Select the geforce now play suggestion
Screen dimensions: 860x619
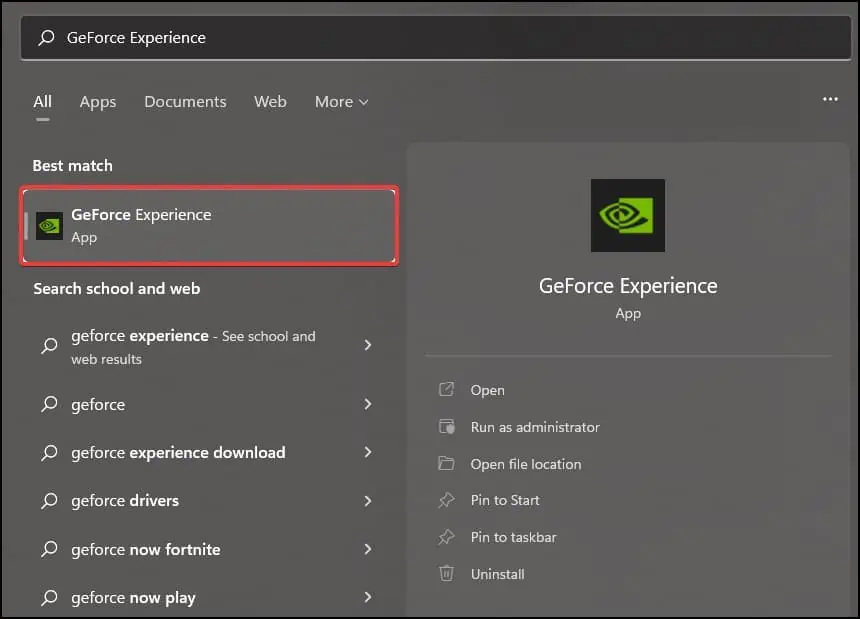133,597
